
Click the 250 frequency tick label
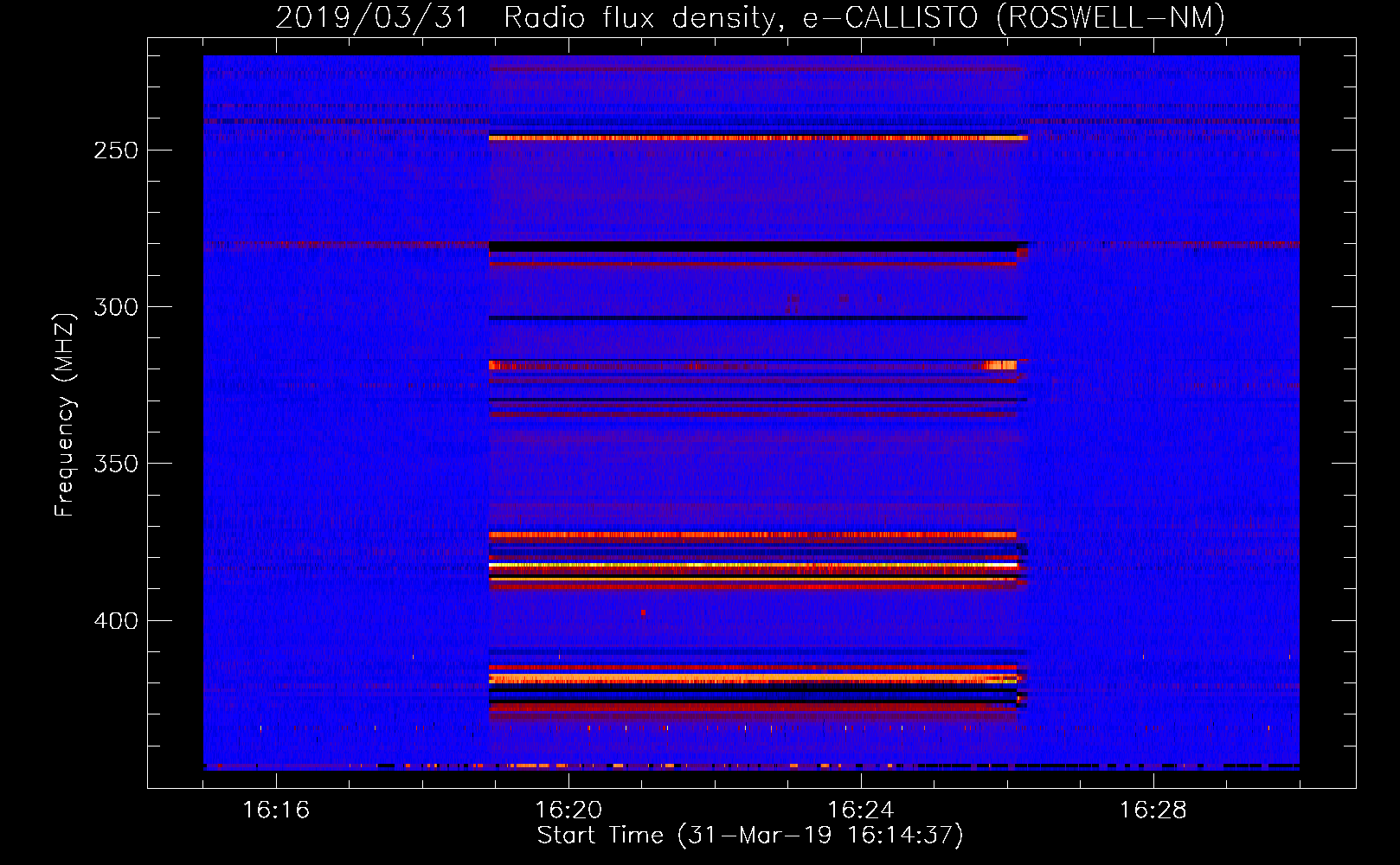click(116, 151)
